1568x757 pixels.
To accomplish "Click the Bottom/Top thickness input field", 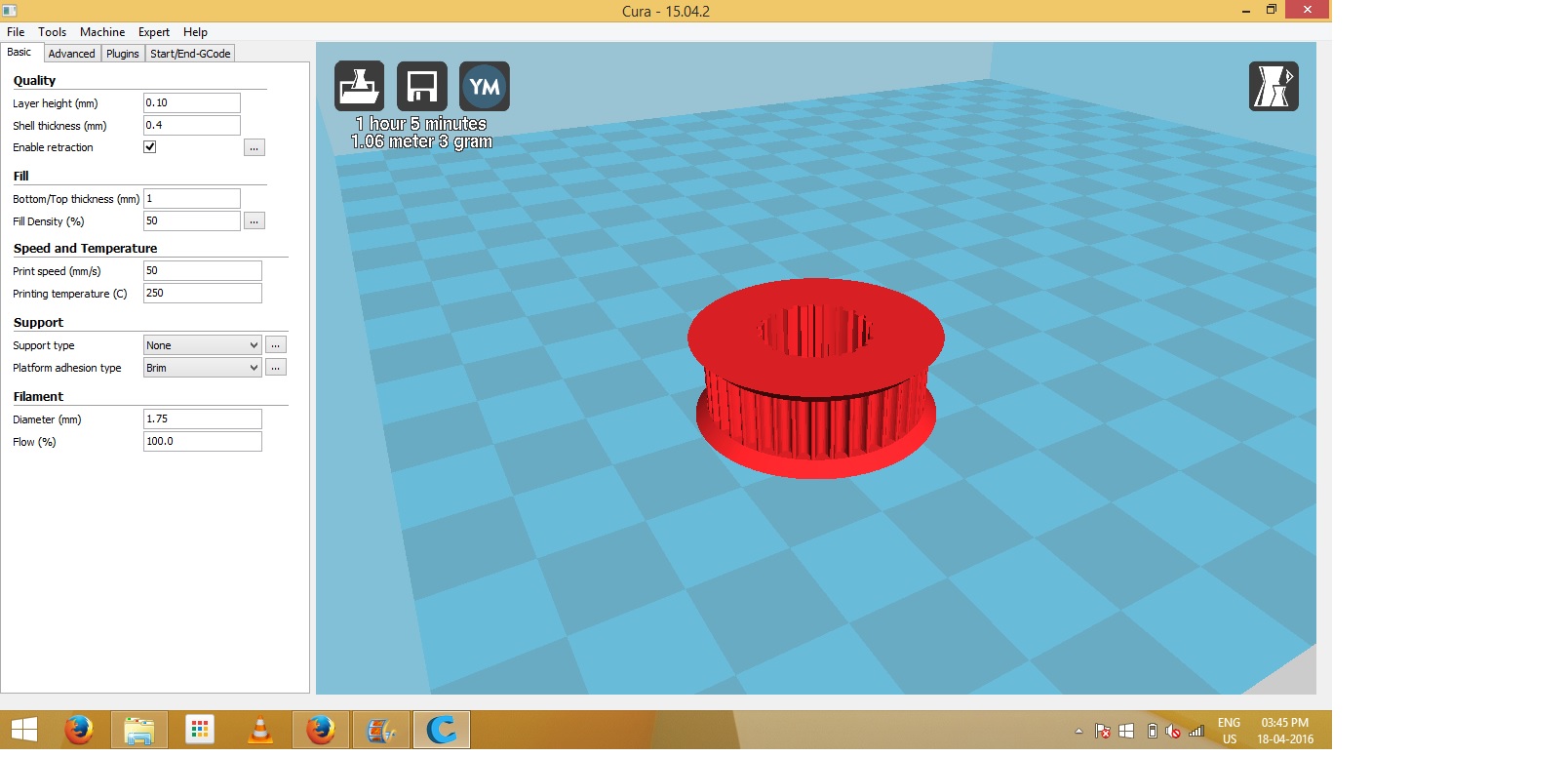I will pyautogui.click(x=192, y=199).
